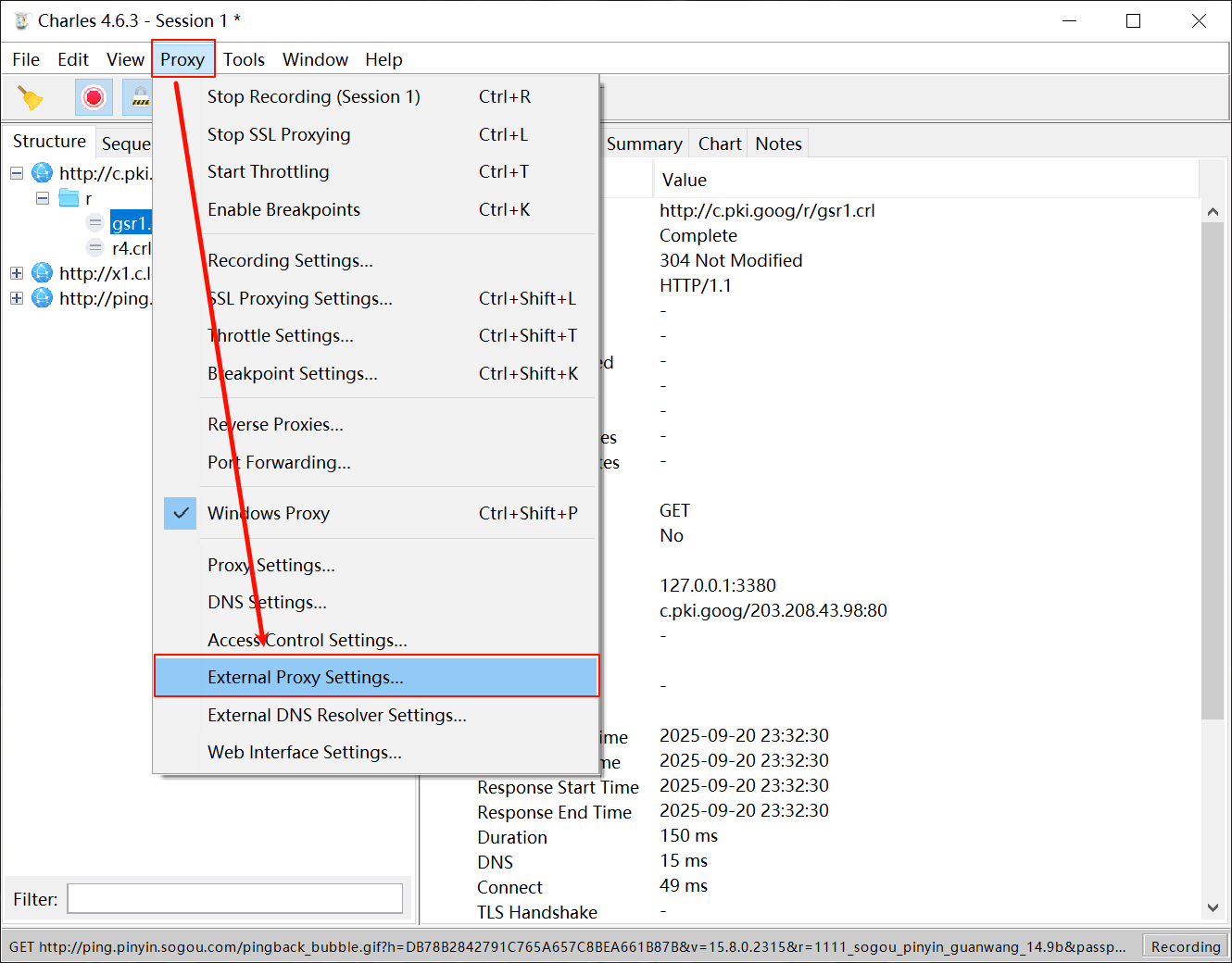Open External Proxy Settings menu entry
Screen dimensions: 1232x963
tap(376, 677)
